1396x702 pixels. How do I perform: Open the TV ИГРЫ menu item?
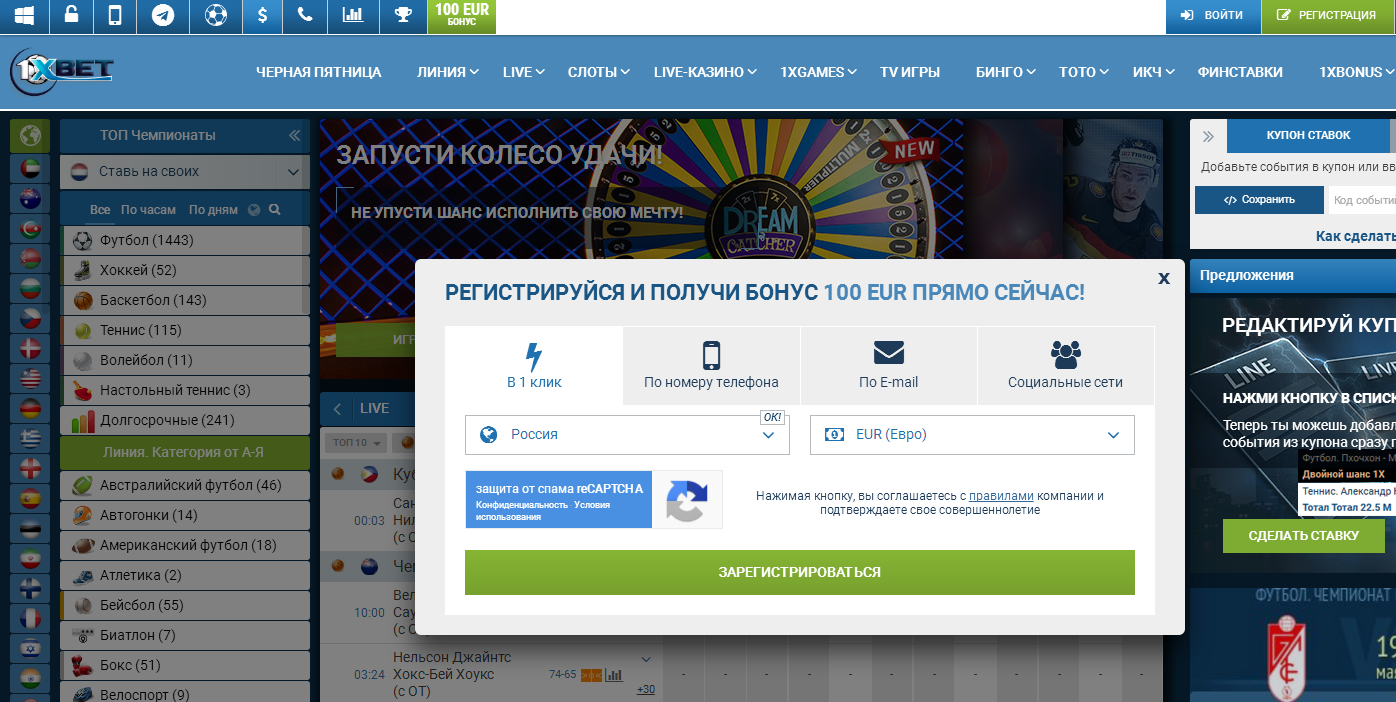pyautogui.click(x=910, y=72)
